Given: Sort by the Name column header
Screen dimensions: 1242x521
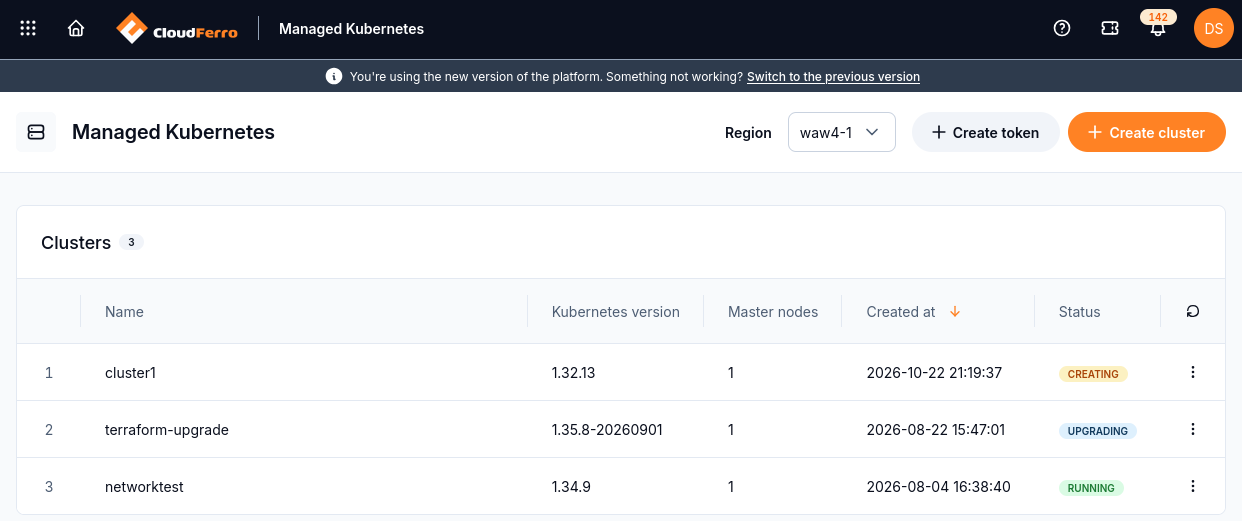Looking at the screenshot, I should (124, 312).
